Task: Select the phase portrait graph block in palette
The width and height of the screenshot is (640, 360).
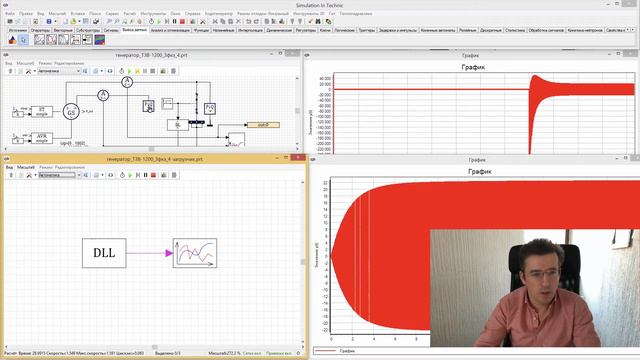Action: point(51,40)
